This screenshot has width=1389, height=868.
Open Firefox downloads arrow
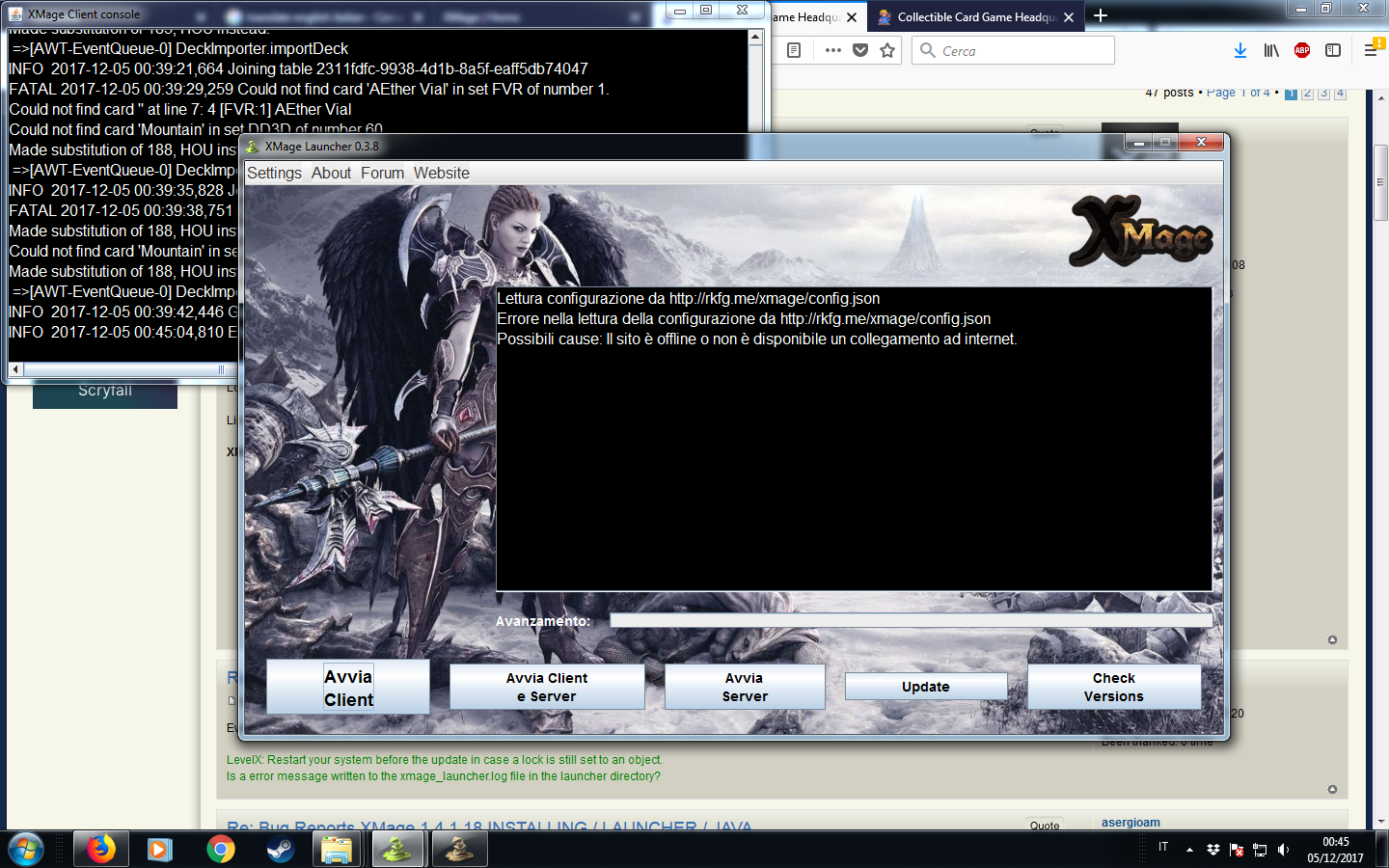[x=1240, y=50]
